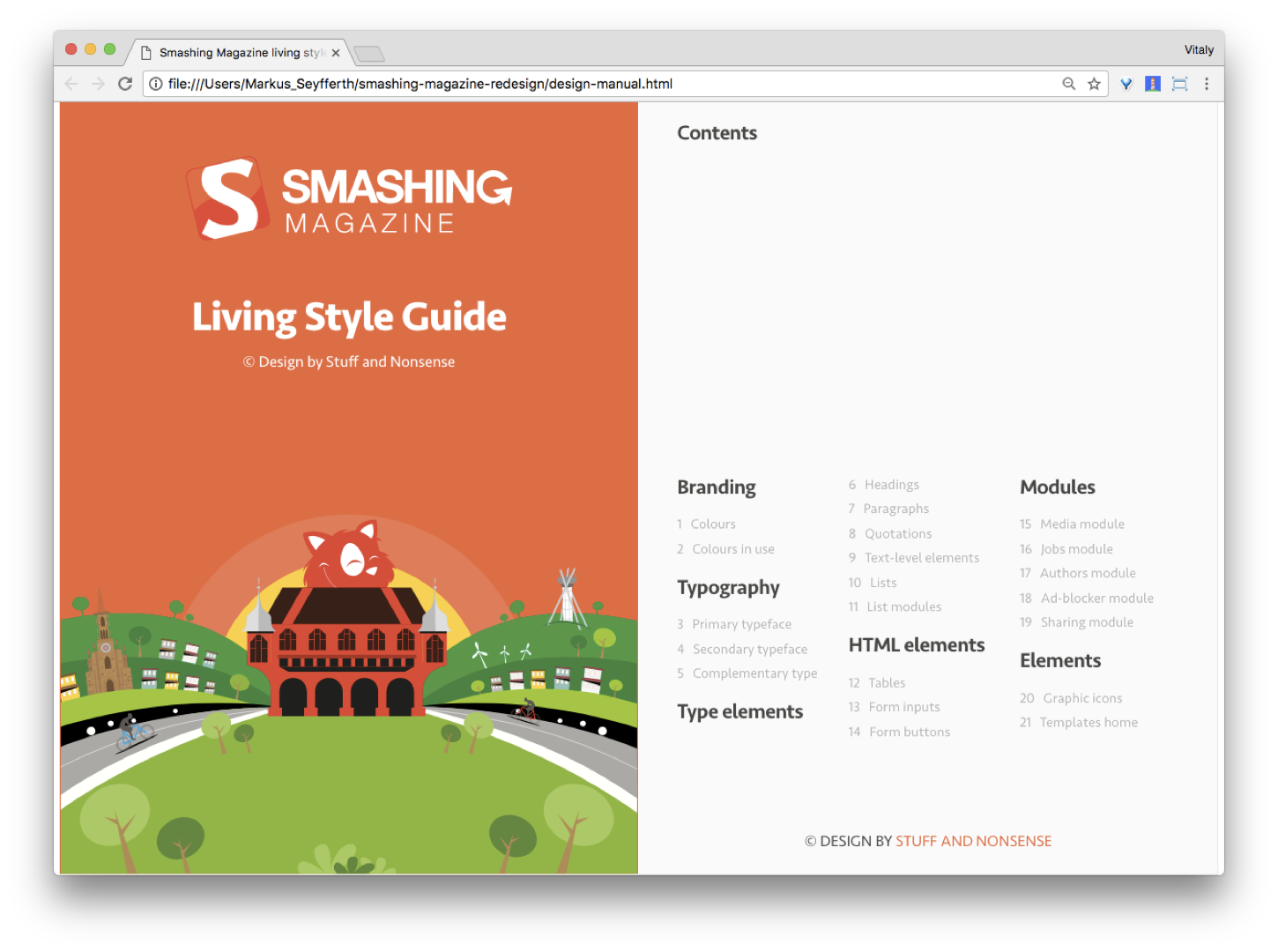Open the Colours contents link
This screenshot has height=952, width=1278.
click(x=712, y=524)
